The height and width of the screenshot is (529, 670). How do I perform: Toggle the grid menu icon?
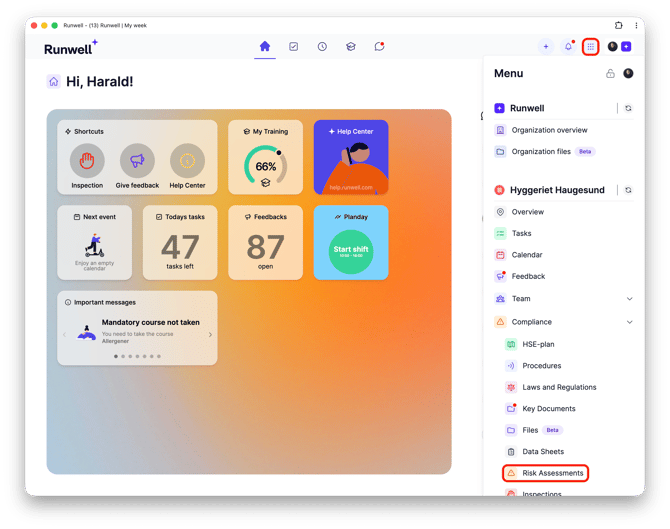(x=591, y=47)
